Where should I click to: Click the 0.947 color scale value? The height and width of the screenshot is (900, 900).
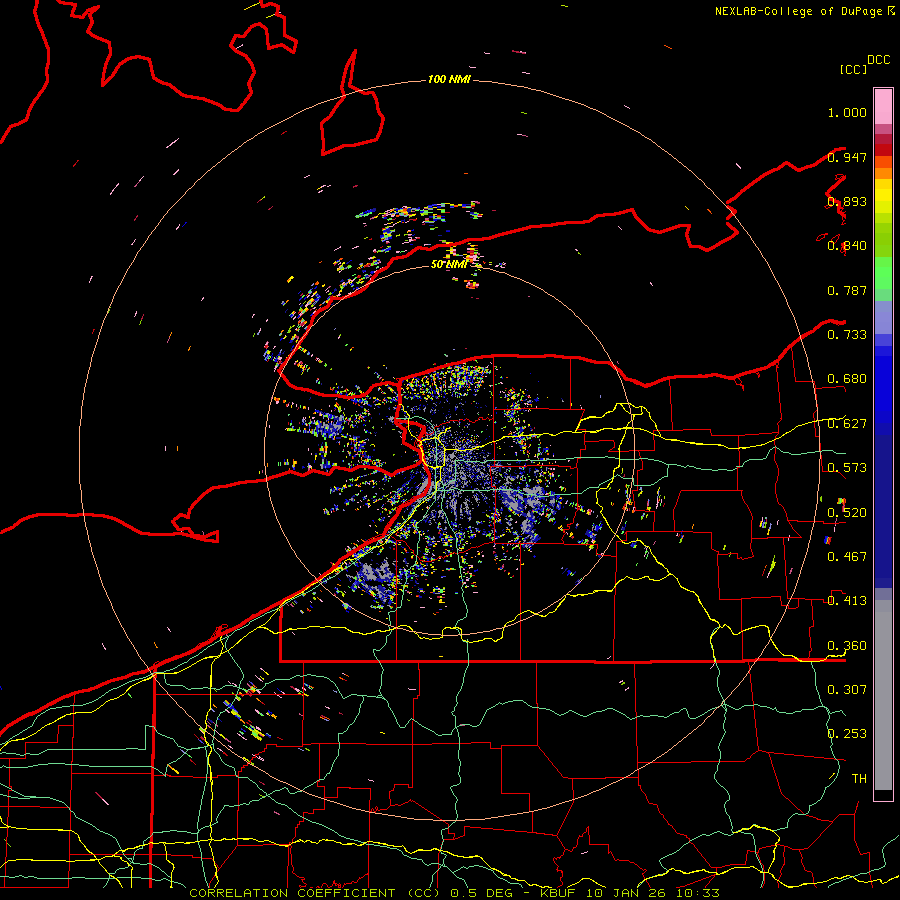pyautogui.click(x=847, y=157)
